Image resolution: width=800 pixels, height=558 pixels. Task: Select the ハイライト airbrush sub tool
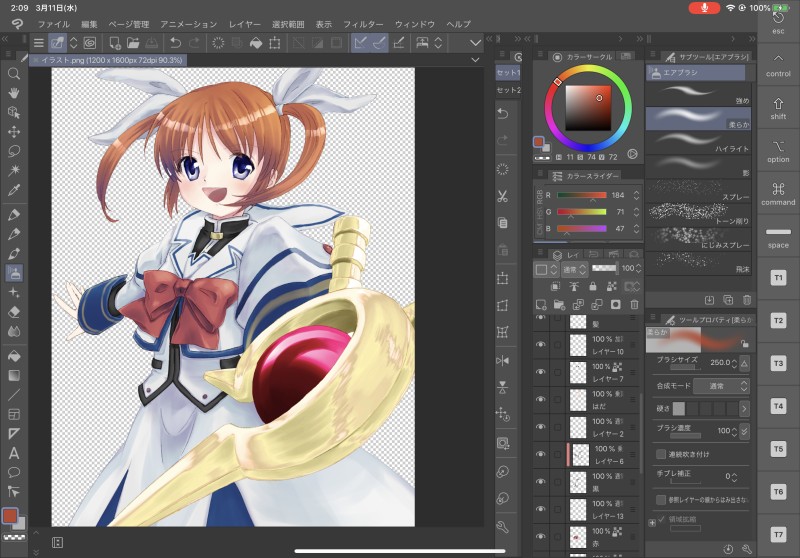698,142
